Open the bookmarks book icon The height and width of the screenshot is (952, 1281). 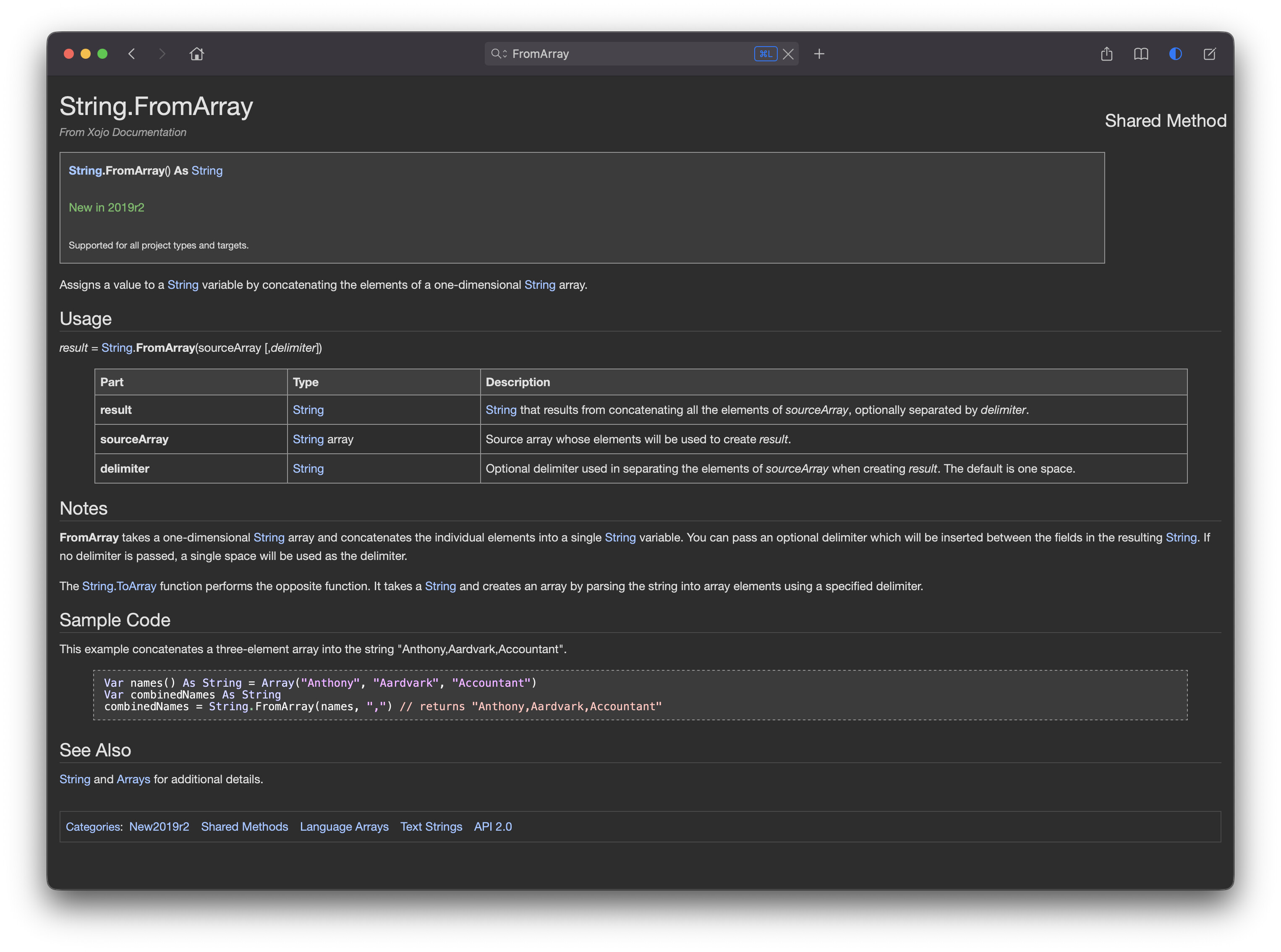click(x=1141, y=54)
